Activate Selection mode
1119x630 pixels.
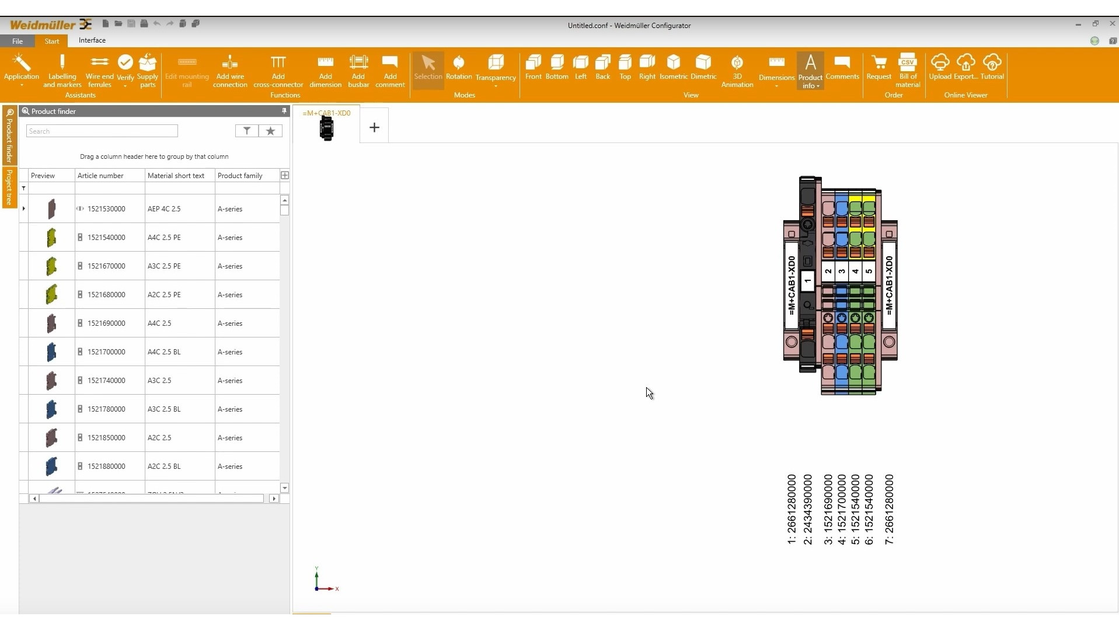[428, 68]
